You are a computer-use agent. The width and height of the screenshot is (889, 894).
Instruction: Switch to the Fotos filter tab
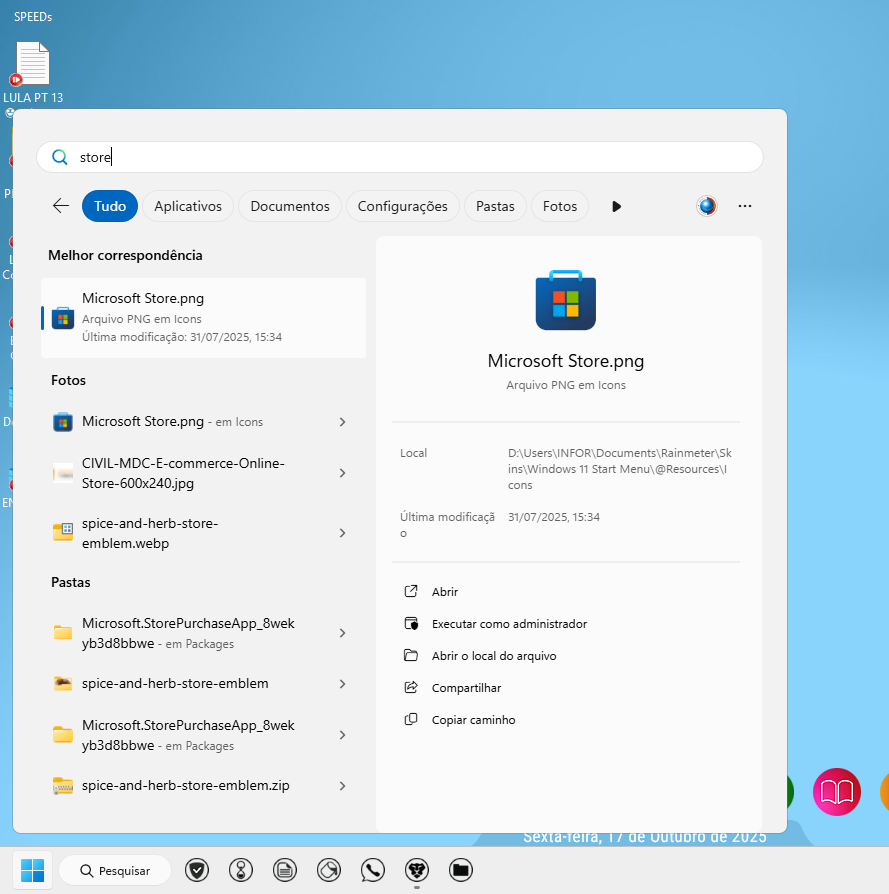[x=559, y=206]
